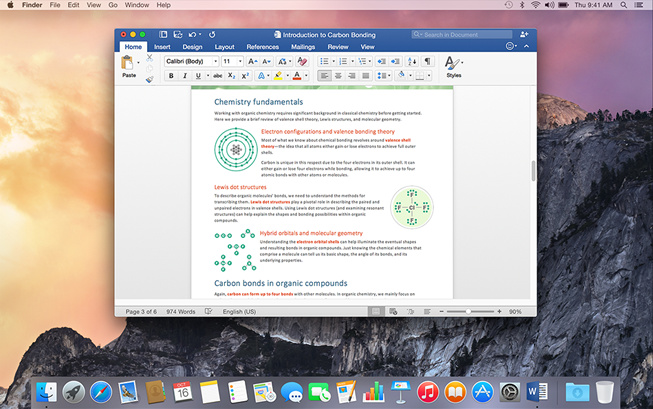Open the font size 11 dropdown
Viewport: 653px width, 409px height.
coord(232,61)
